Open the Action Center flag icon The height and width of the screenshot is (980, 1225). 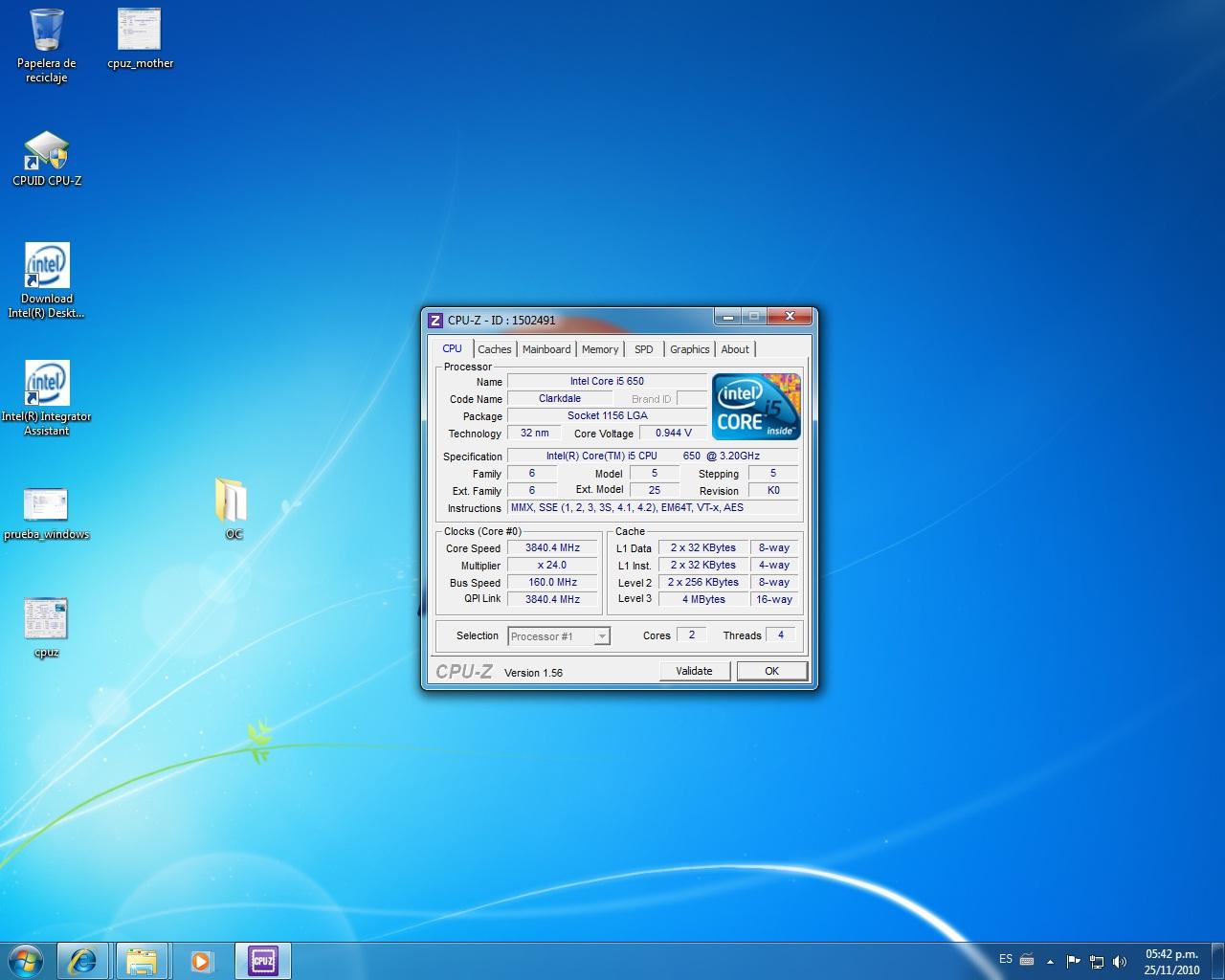point(1073,962)
